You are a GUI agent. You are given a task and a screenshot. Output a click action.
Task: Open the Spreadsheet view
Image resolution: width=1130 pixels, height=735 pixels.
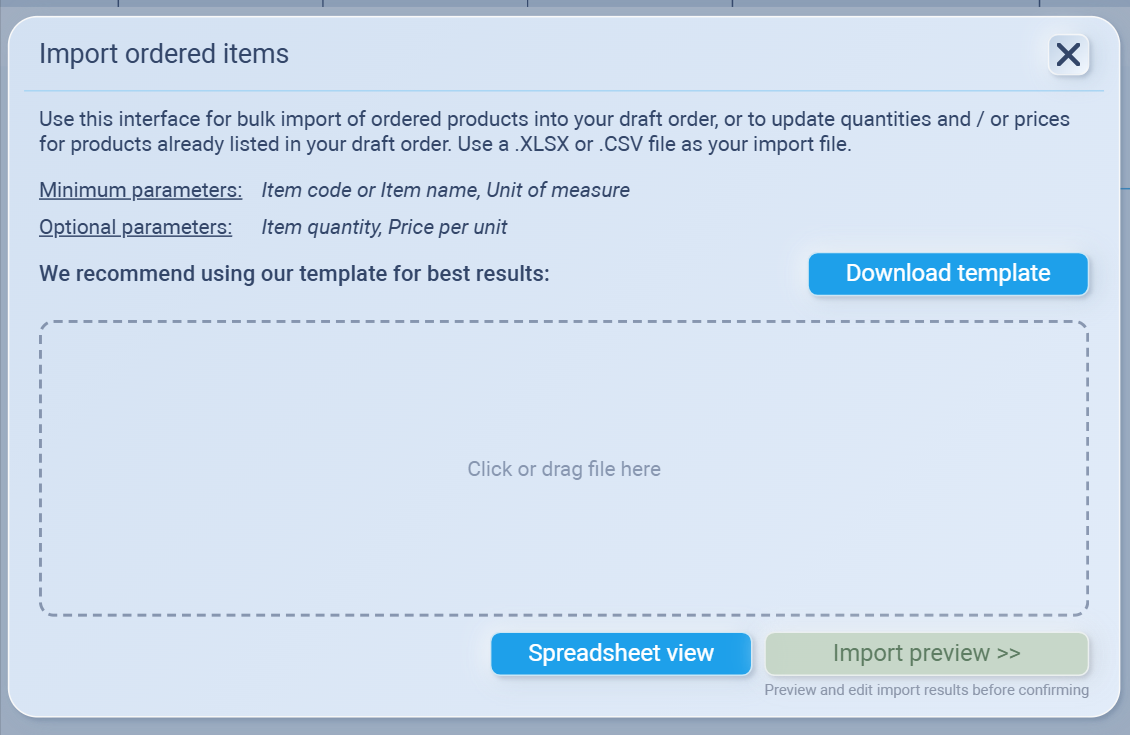tap(620, 654)
